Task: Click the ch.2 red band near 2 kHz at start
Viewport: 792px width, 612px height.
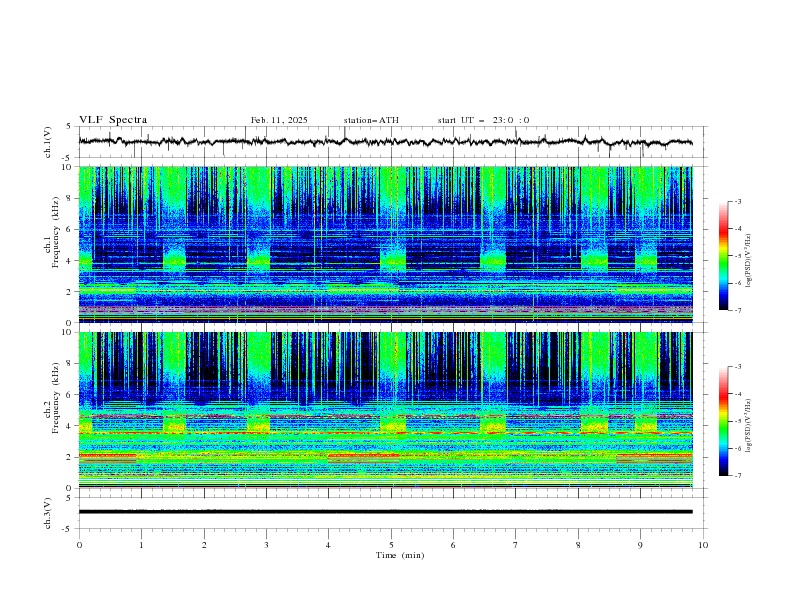Action: click(x=107, y=455)
